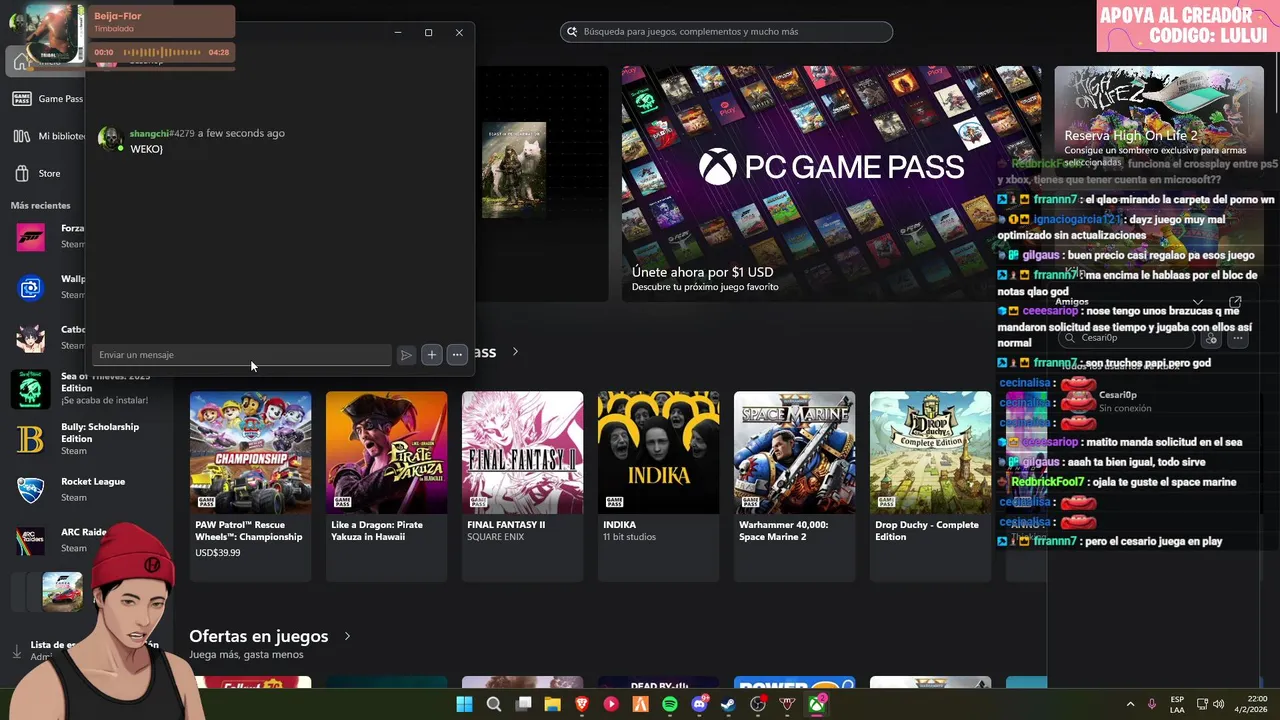Open OBS Studio from the taskbar
Viewport: 1280px width, 720px height.
(758, 704)
